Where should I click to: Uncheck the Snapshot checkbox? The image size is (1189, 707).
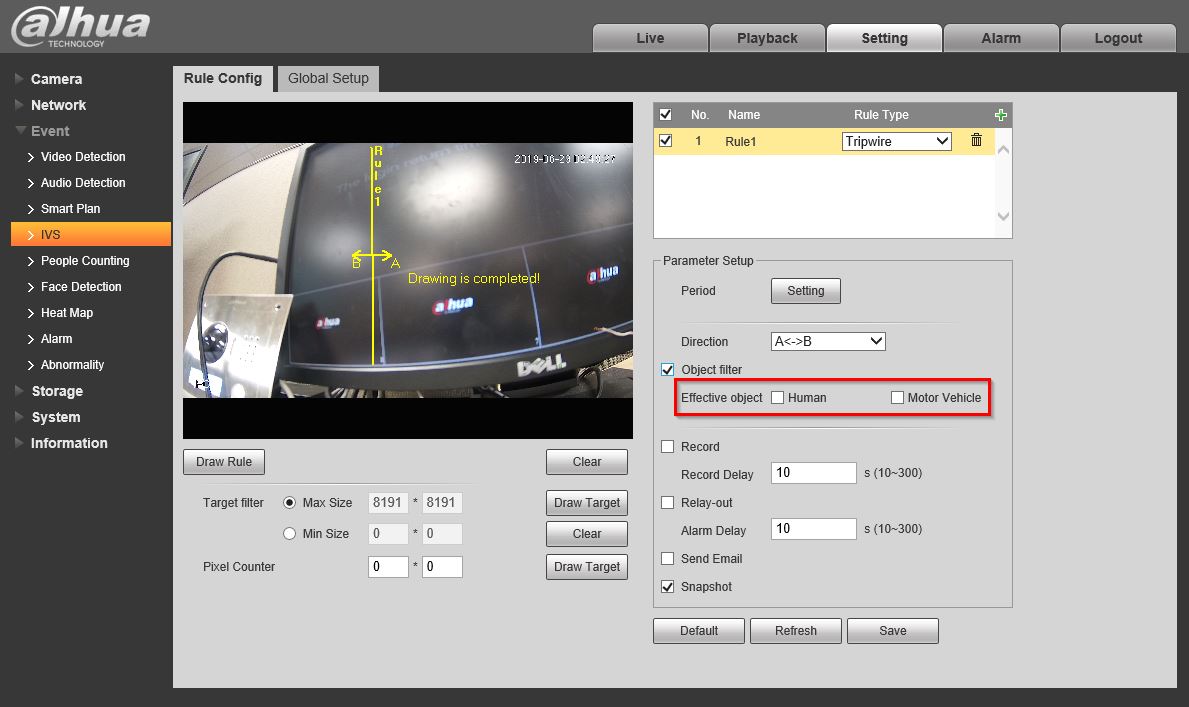click(x=668, y=587)
